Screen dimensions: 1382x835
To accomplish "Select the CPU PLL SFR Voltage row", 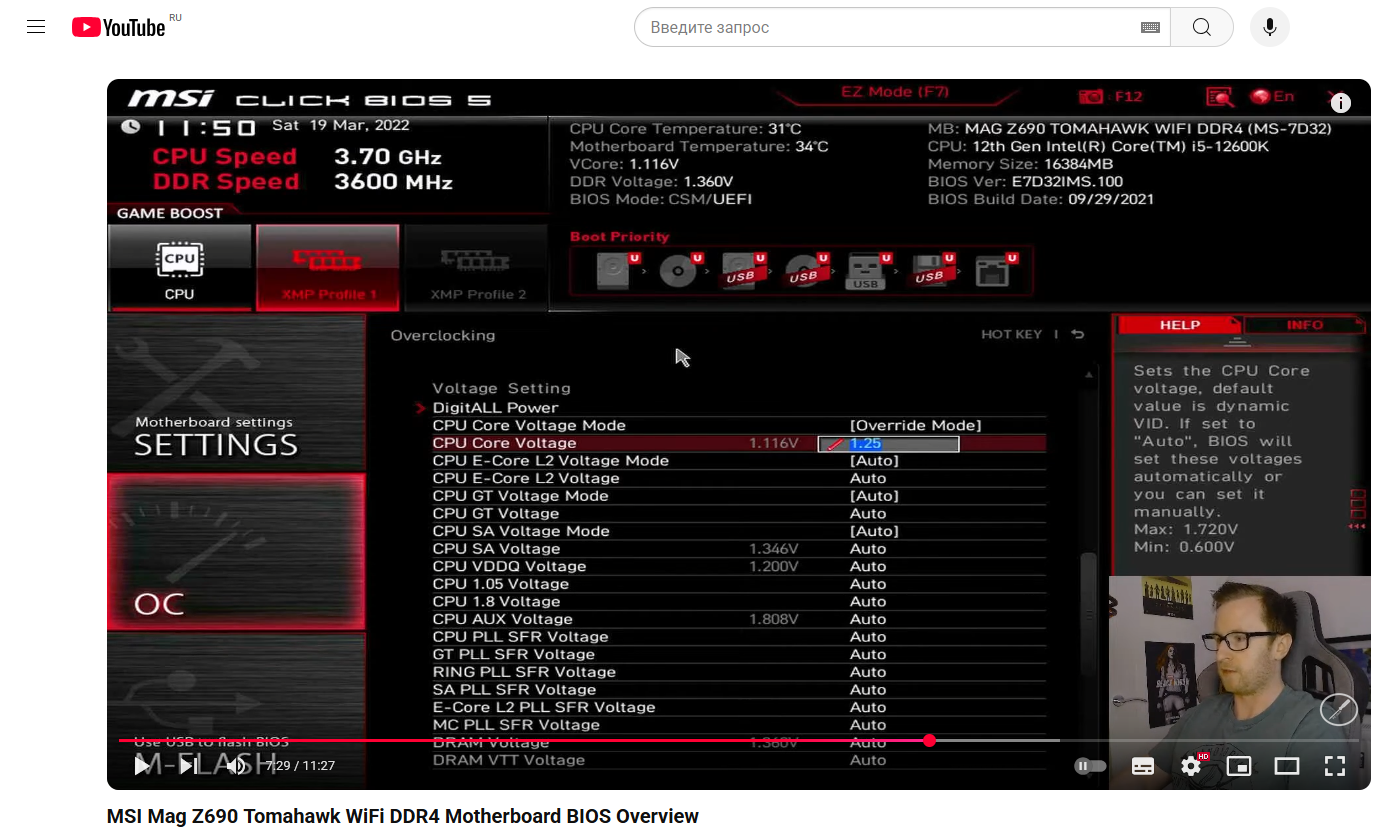I will pos(739,637).
